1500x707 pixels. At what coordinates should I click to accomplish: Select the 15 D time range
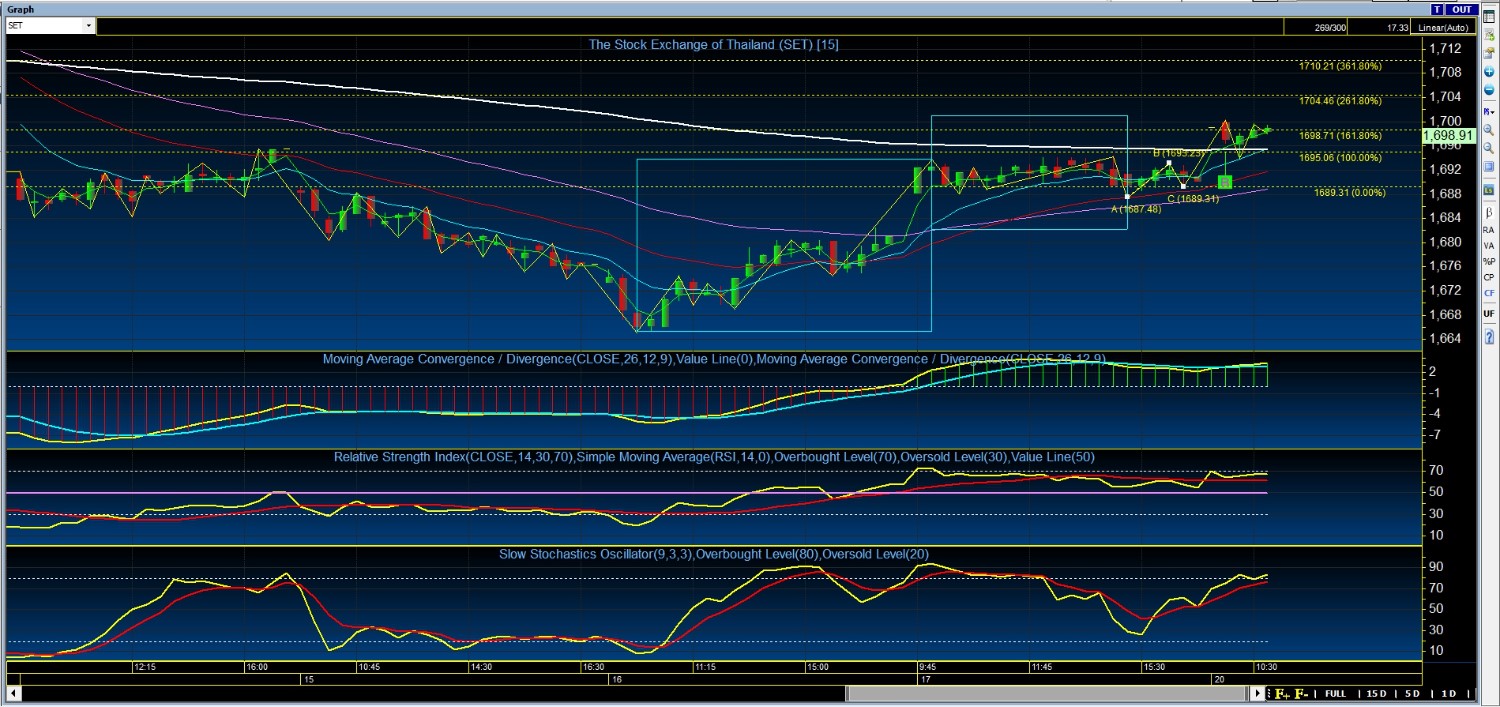[x=1376, y=694]
